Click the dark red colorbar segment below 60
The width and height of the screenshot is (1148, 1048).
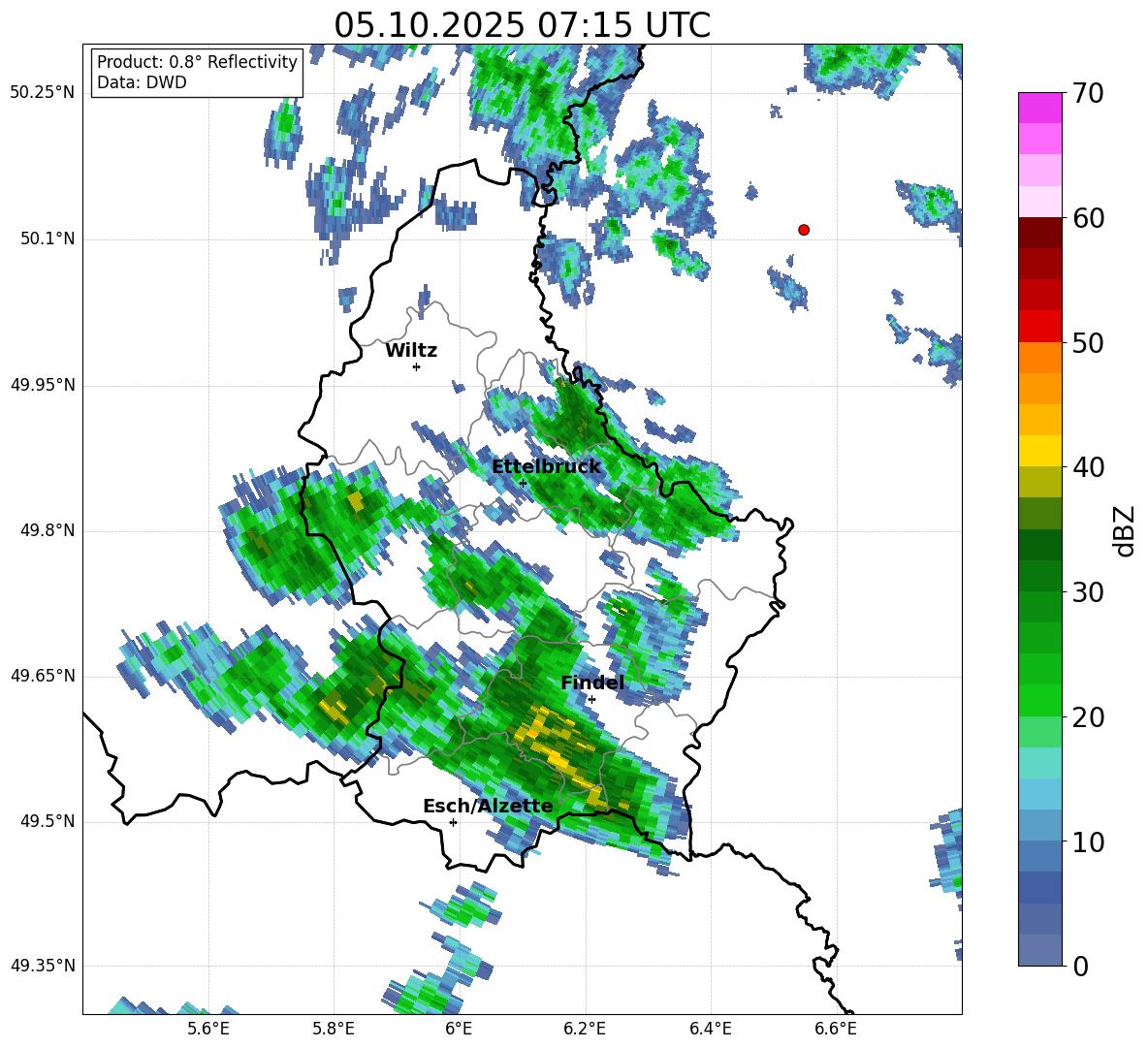point(1039,233)
